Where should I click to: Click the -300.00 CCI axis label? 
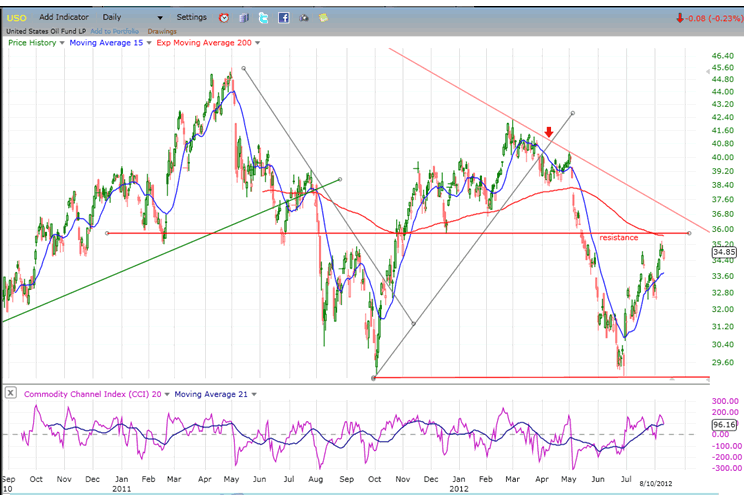tap(725, 468)
